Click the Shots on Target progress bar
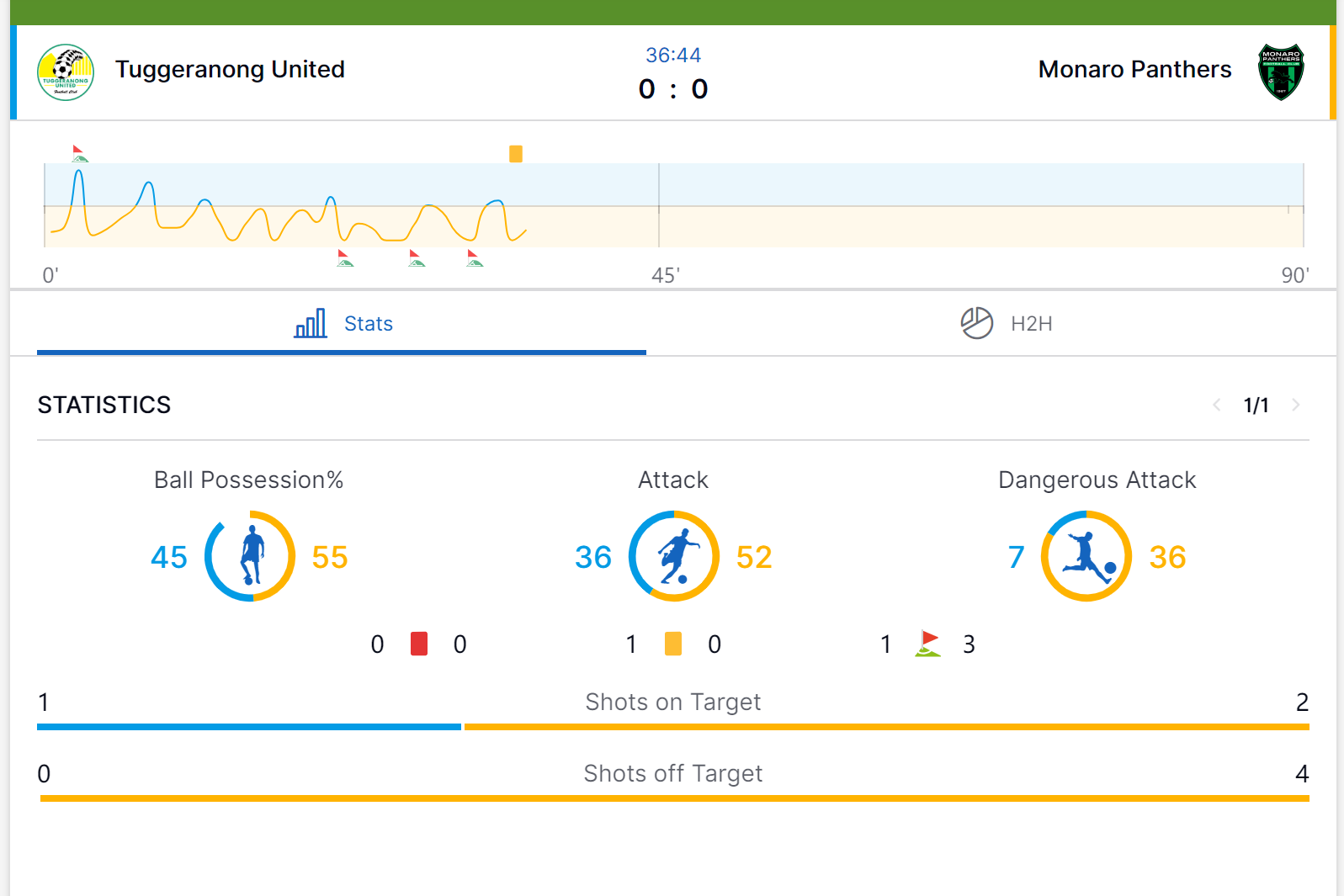The width and height of the screenshot is (1344, 896). click(673, 727)
